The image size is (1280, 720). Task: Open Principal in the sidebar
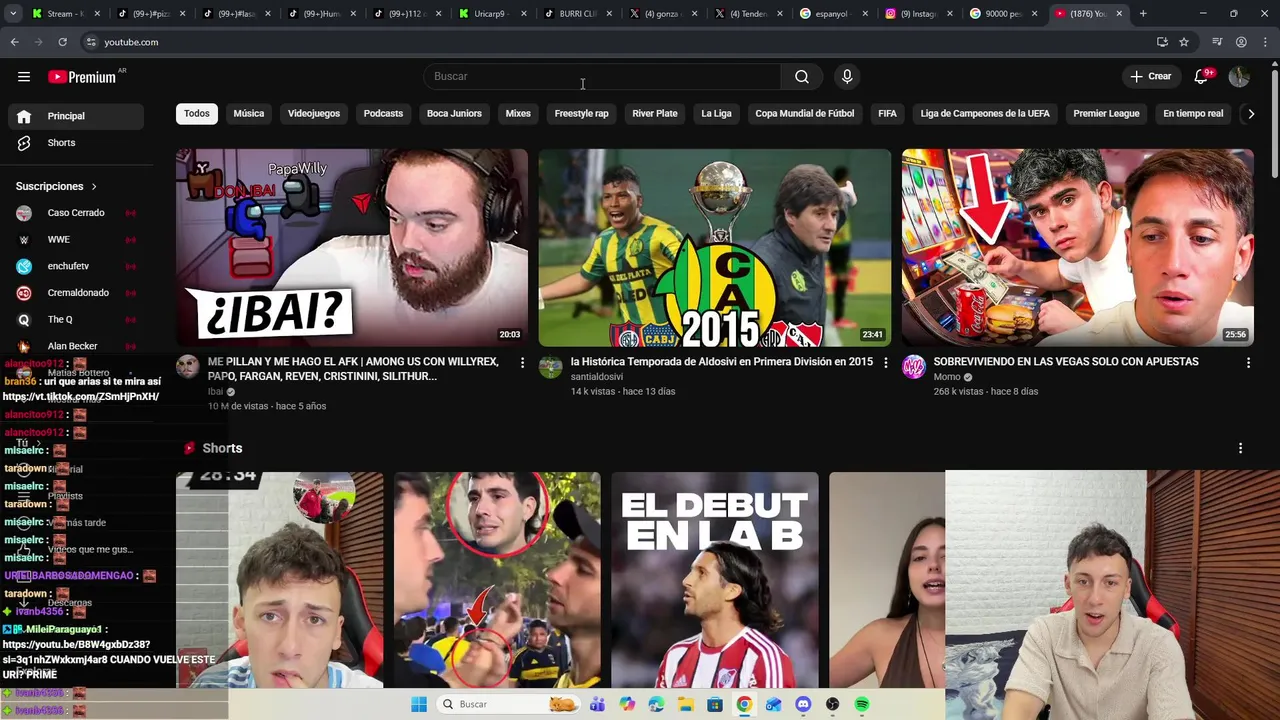76,116
